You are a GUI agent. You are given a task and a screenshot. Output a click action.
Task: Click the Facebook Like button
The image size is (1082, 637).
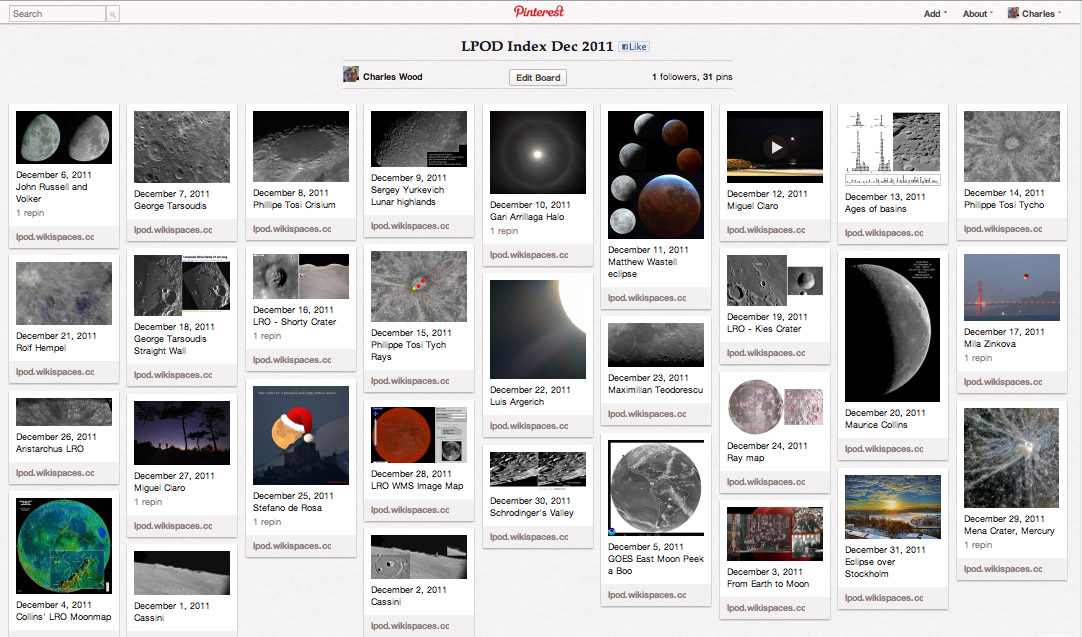[x=634, y=47]
